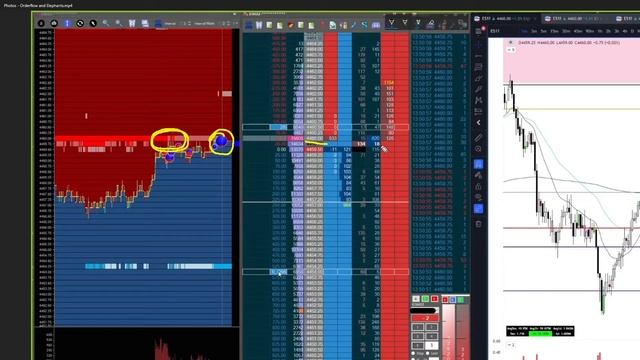640x360 pixels.
Task: Select the 15m timeframe in TradingView
Action: pyautogui.click(x=554, y=31)
